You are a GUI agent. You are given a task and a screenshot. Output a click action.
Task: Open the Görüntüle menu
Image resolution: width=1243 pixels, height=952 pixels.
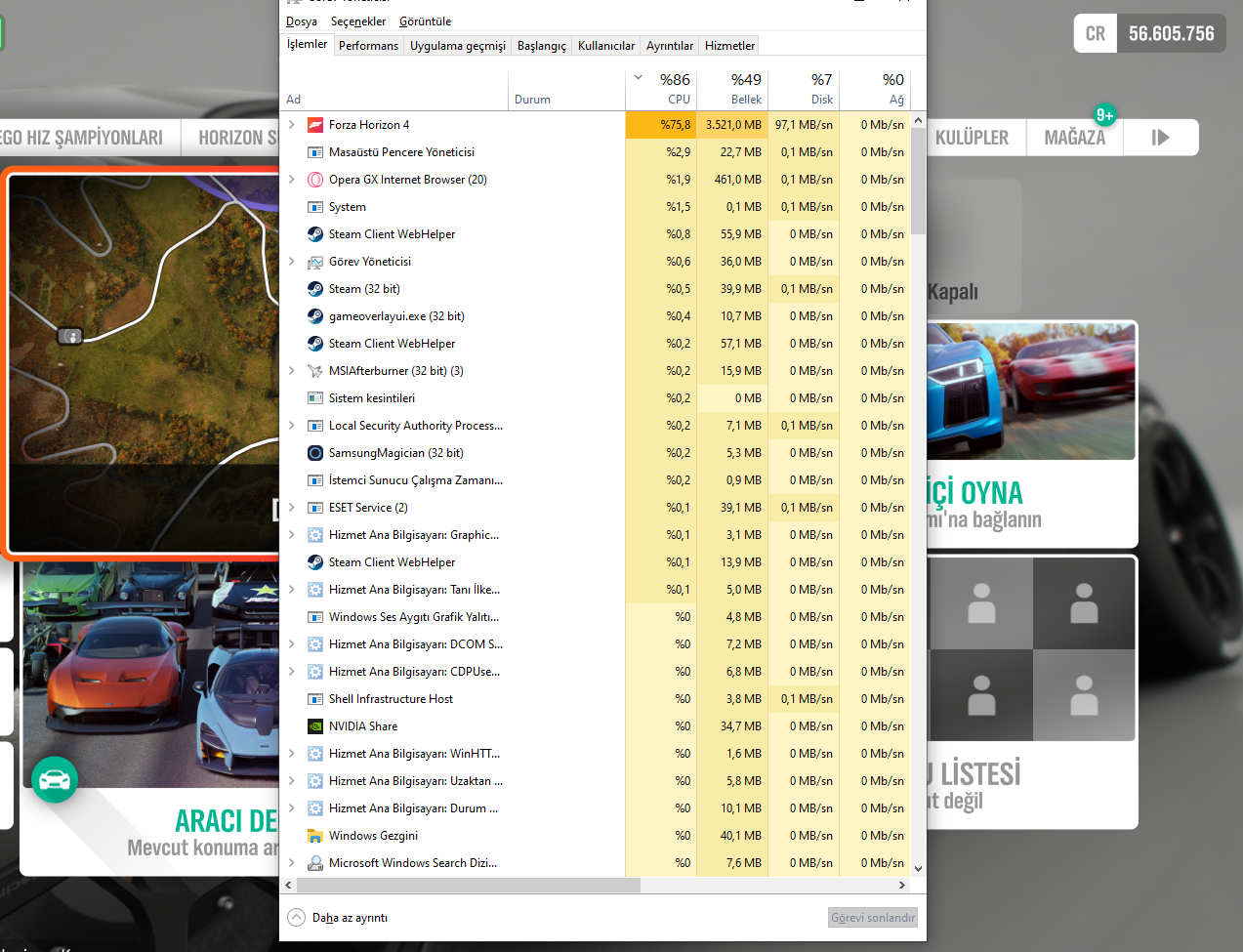tap(425, 21)
